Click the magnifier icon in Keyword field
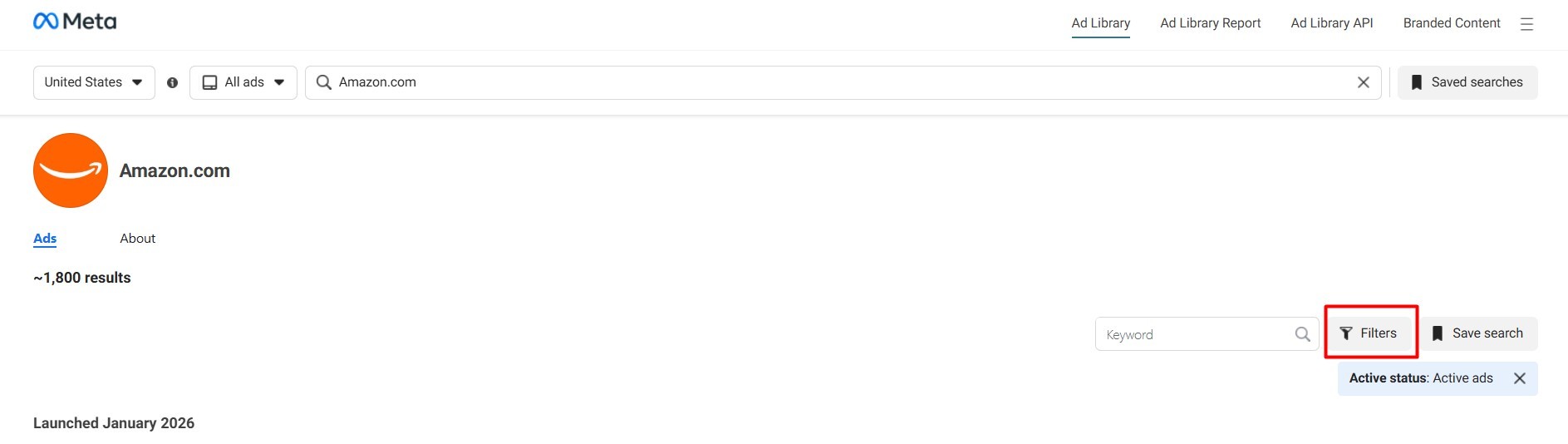Screen dimensions: 1568x444 click(x=1302, y=334)
